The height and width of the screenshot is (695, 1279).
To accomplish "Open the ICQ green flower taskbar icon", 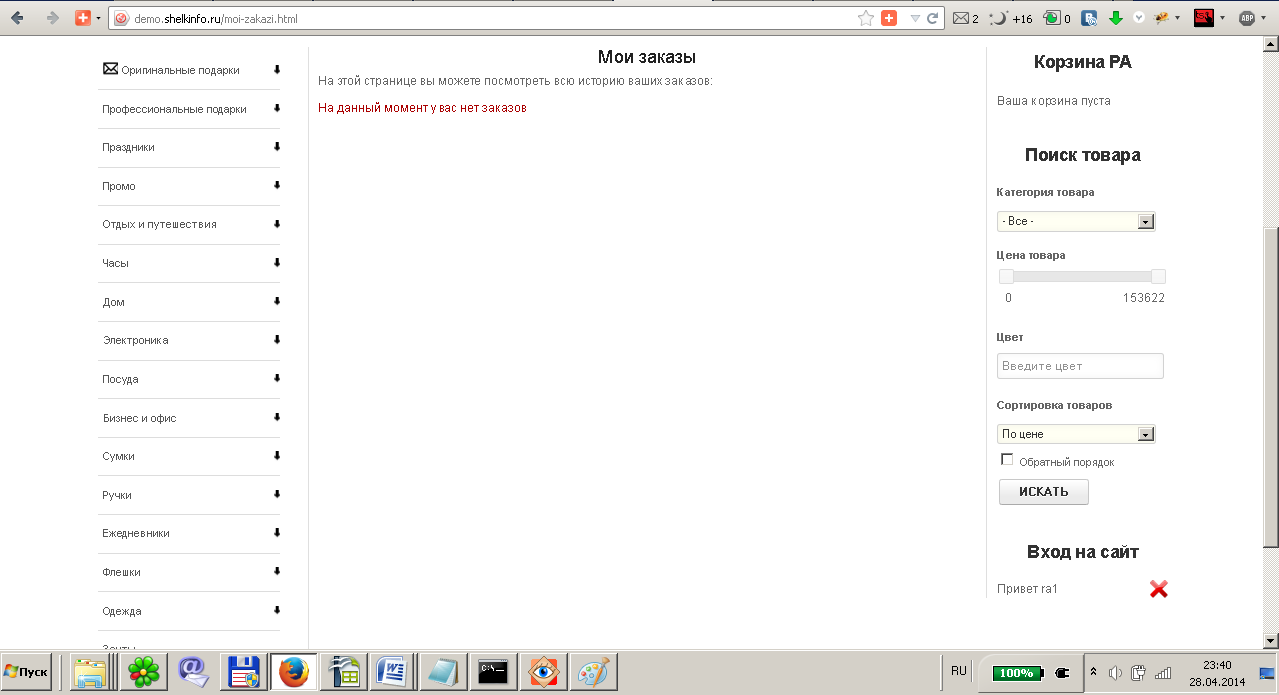I will tap(144, 672).
